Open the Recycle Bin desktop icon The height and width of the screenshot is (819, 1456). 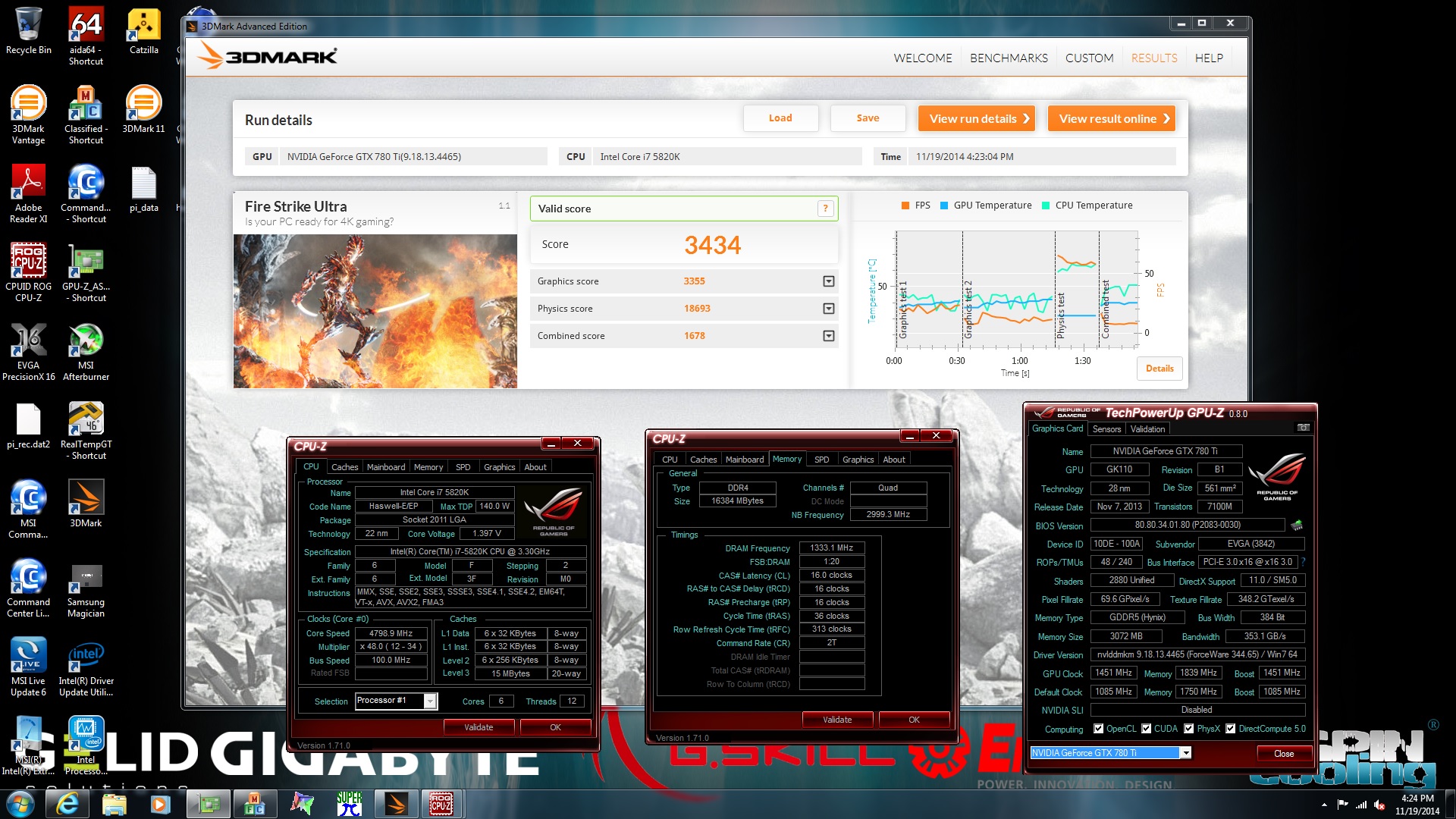click(x=29, y=32)
